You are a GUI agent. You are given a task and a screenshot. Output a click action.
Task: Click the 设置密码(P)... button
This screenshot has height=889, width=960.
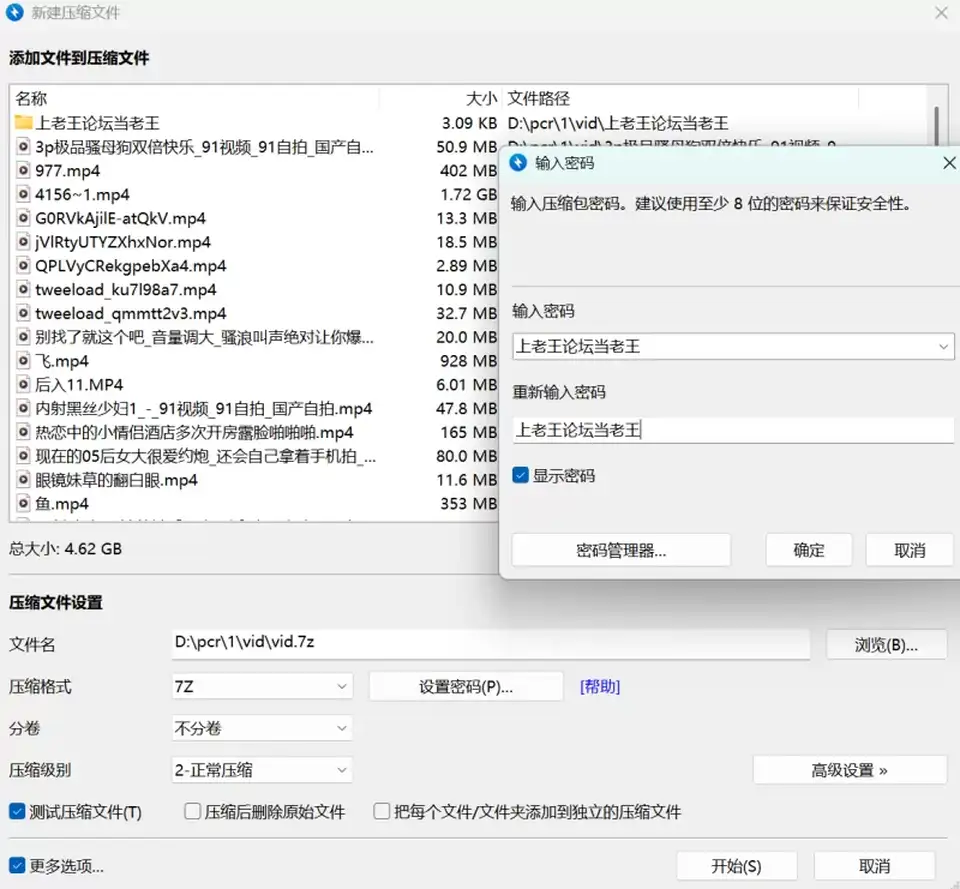[466, 686]
